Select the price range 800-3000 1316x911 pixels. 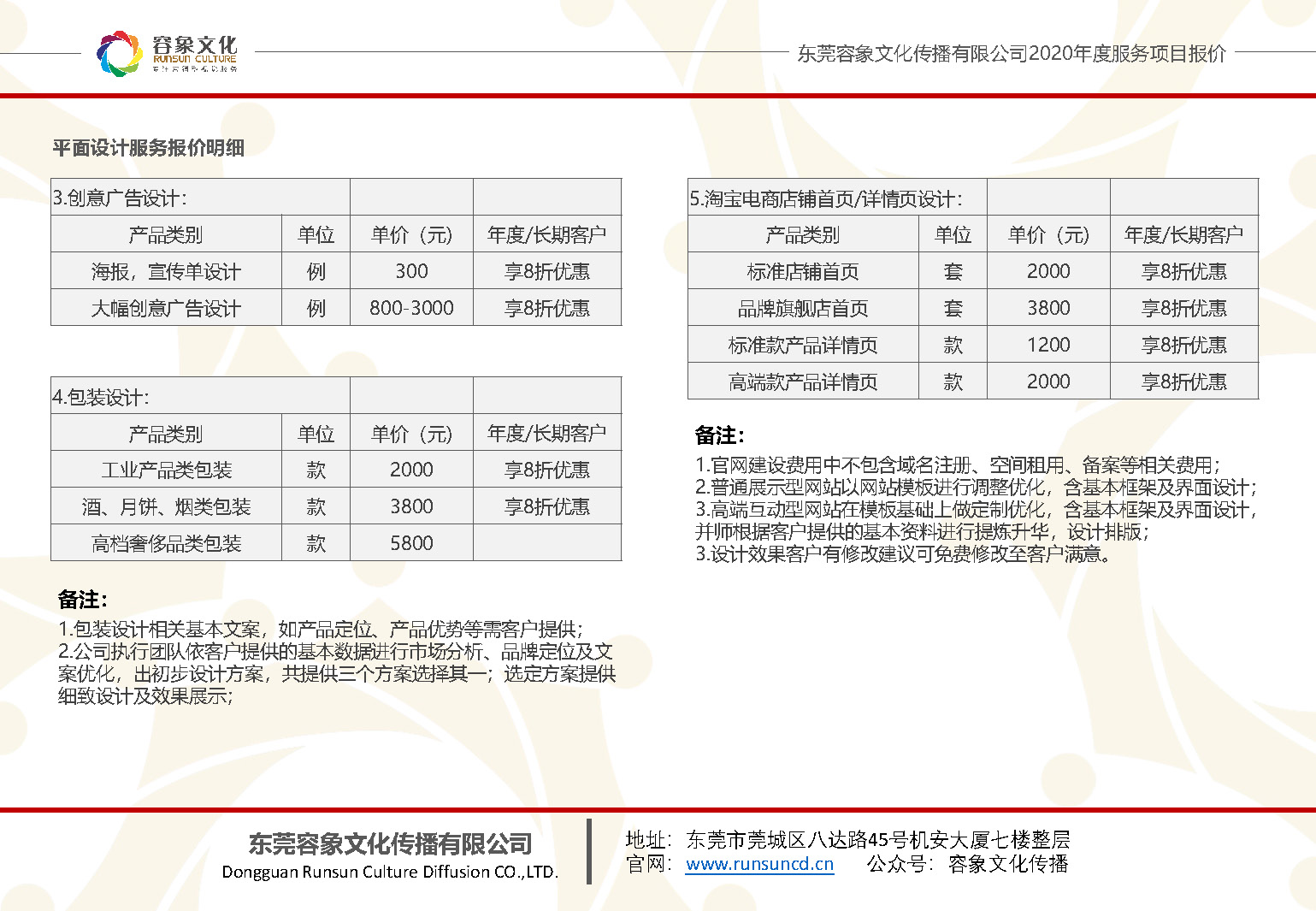[411, 308]
